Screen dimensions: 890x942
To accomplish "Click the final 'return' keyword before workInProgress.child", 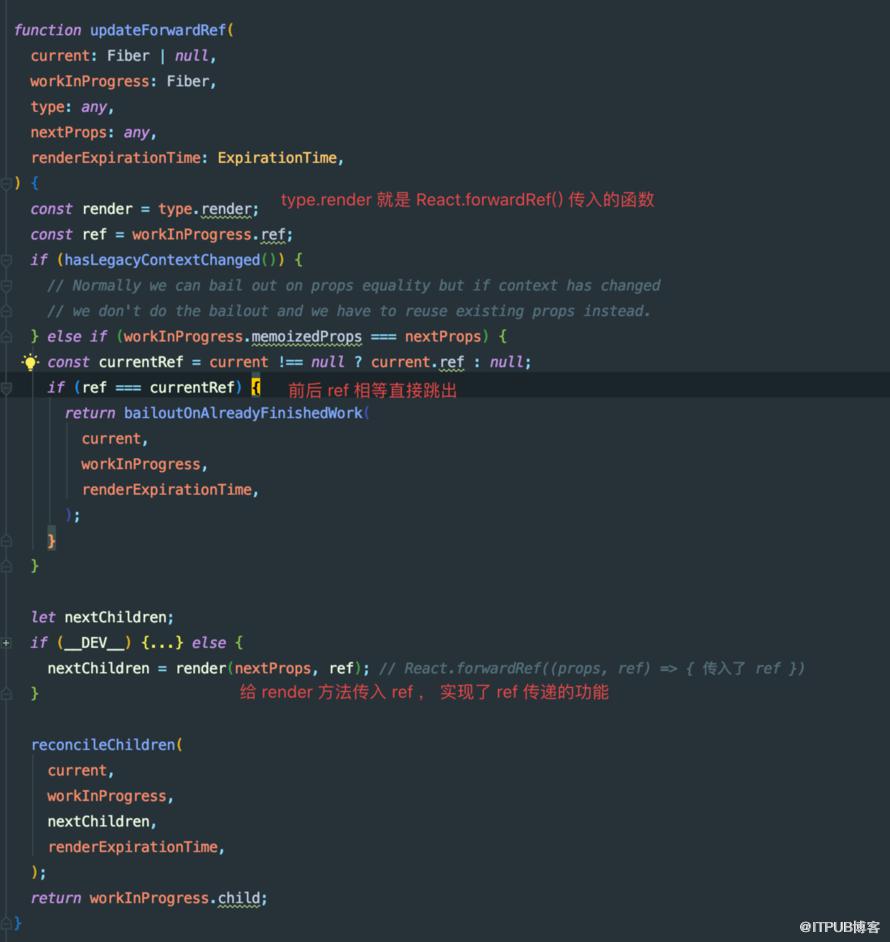I will pos(55,898).
